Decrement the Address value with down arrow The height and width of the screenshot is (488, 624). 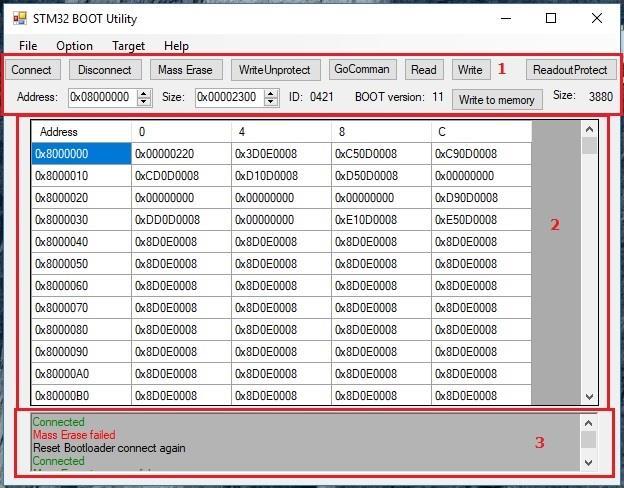point(144,102)
